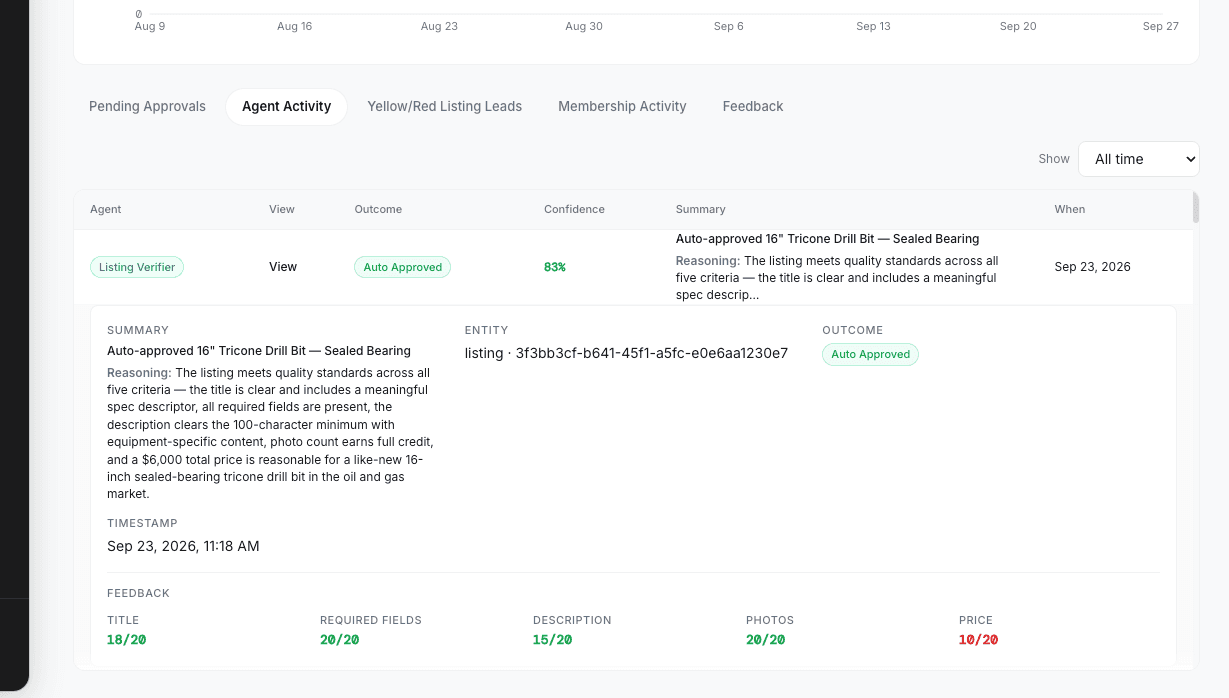
Task: Click the TIMESTAMP label in details panel
Action: [x=142, y=523]
